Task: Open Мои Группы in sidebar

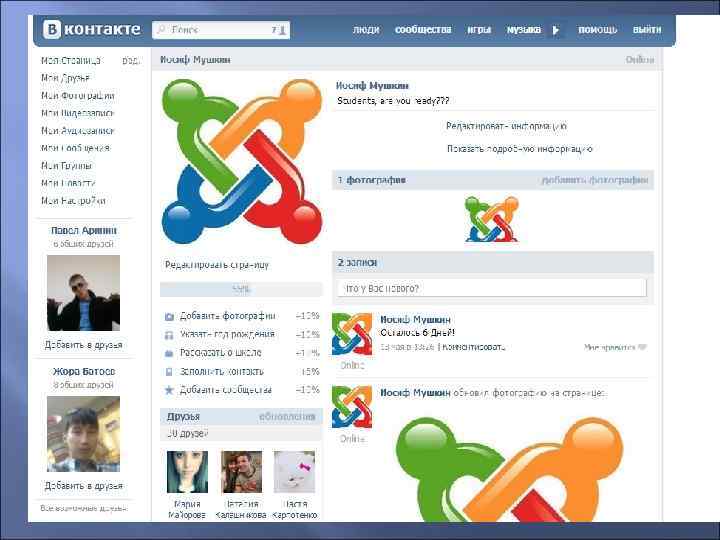Action: (66, 165)
